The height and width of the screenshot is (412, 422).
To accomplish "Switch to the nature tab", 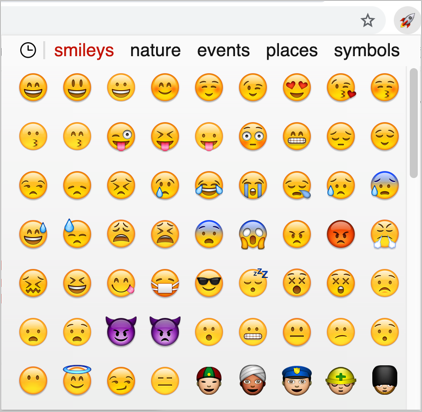I will 155,51.
